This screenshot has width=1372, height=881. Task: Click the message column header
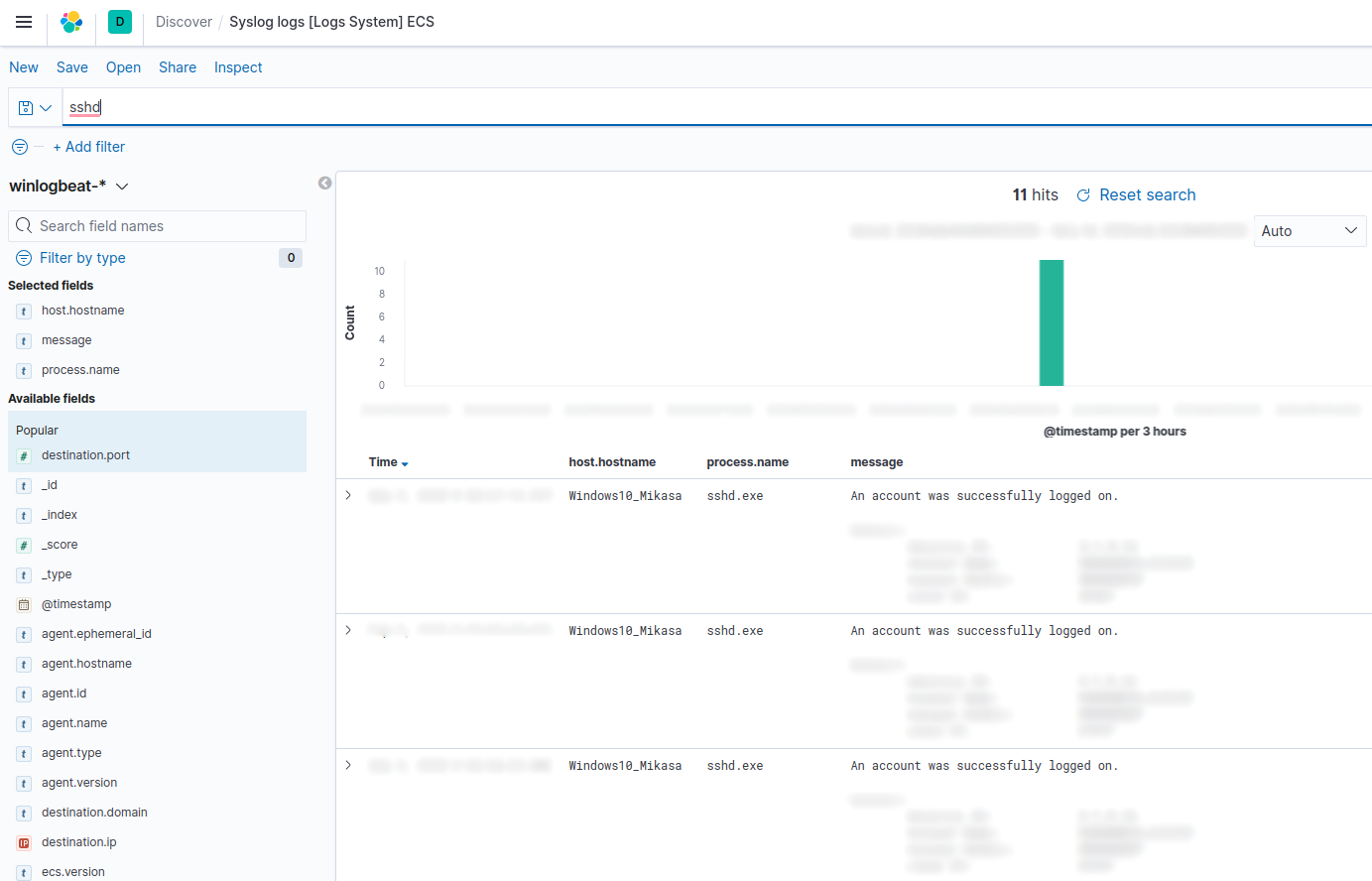pos(877,462)
